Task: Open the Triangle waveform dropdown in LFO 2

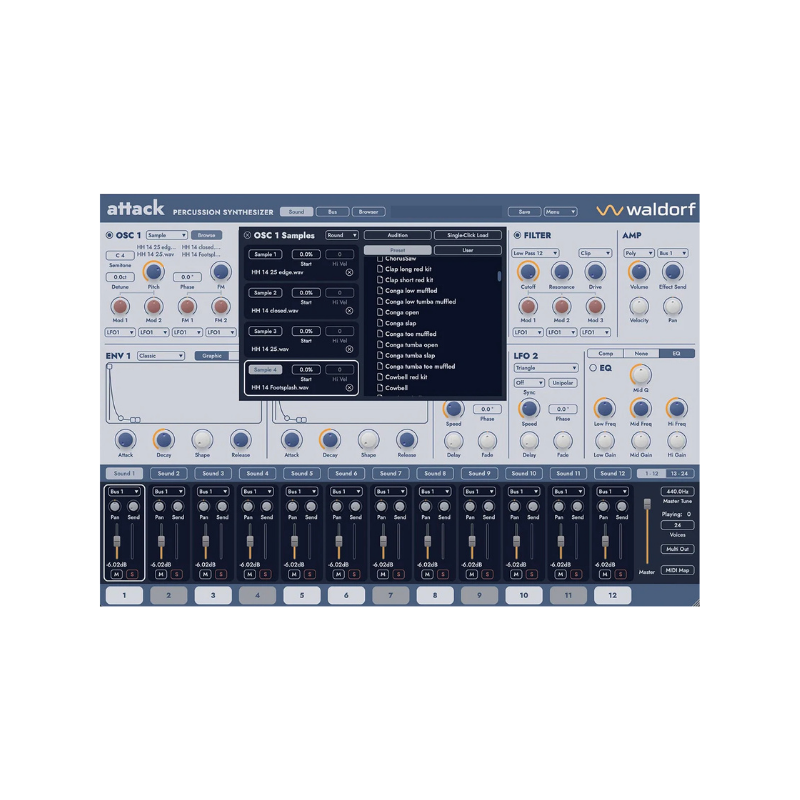Action: point(545,368)
